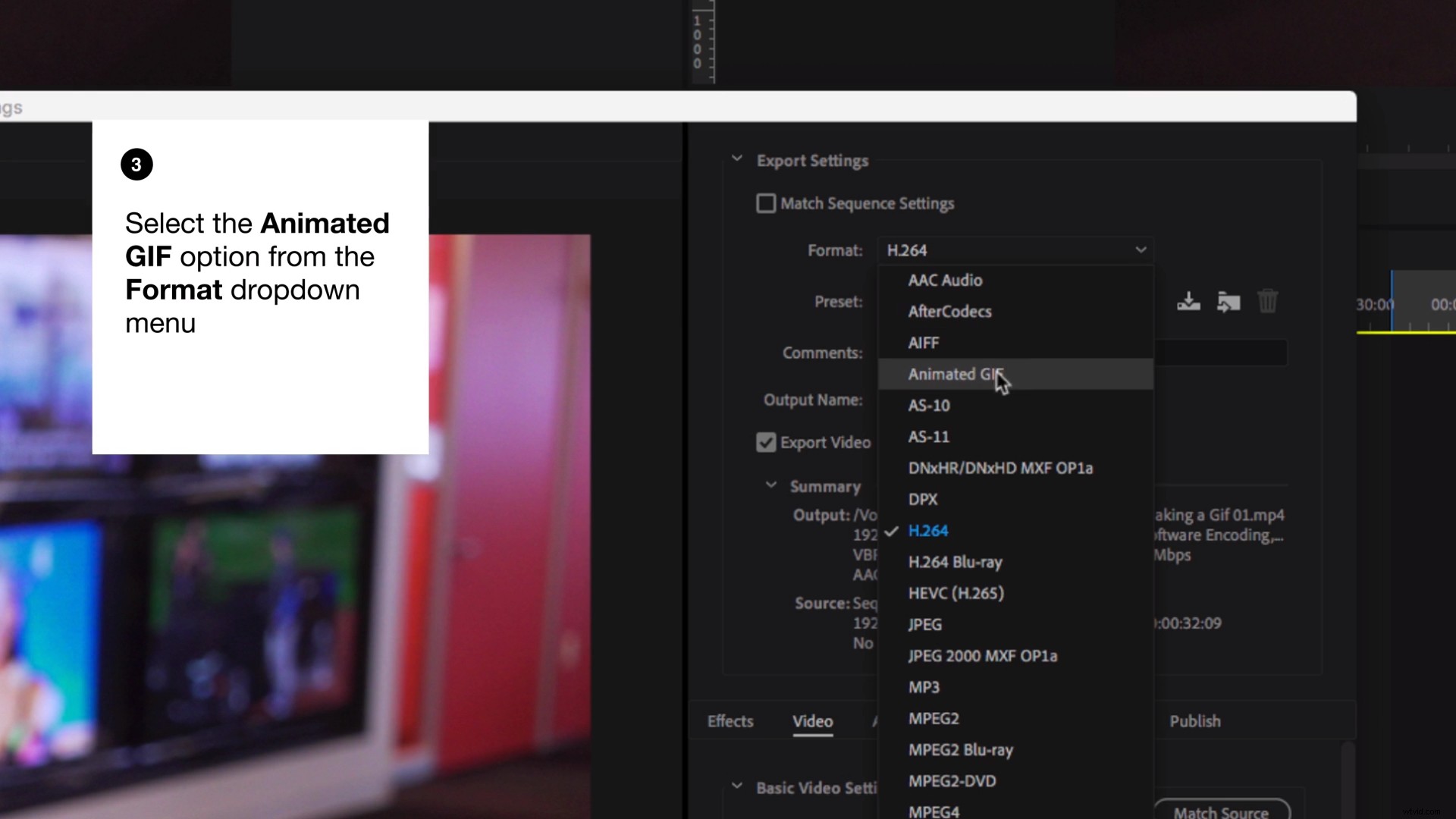
Task: Import a preset using the import icon
Action: (1188, 301)
